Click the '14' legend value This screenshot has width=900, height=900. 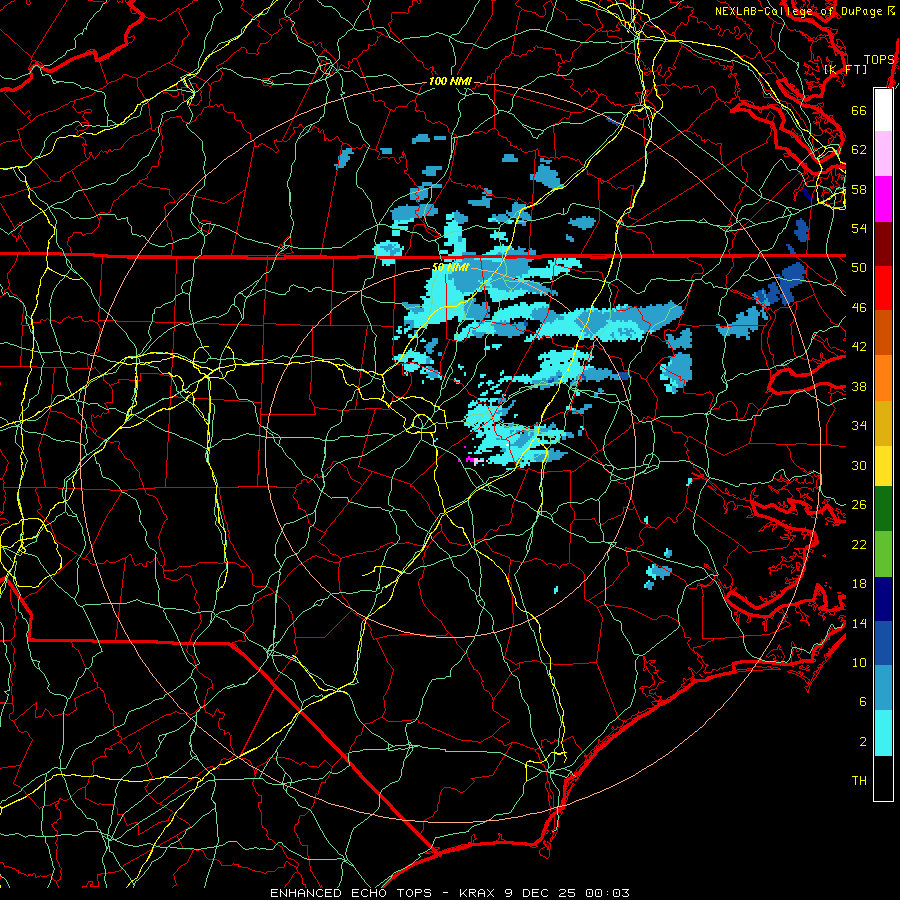tap(859, 623)
